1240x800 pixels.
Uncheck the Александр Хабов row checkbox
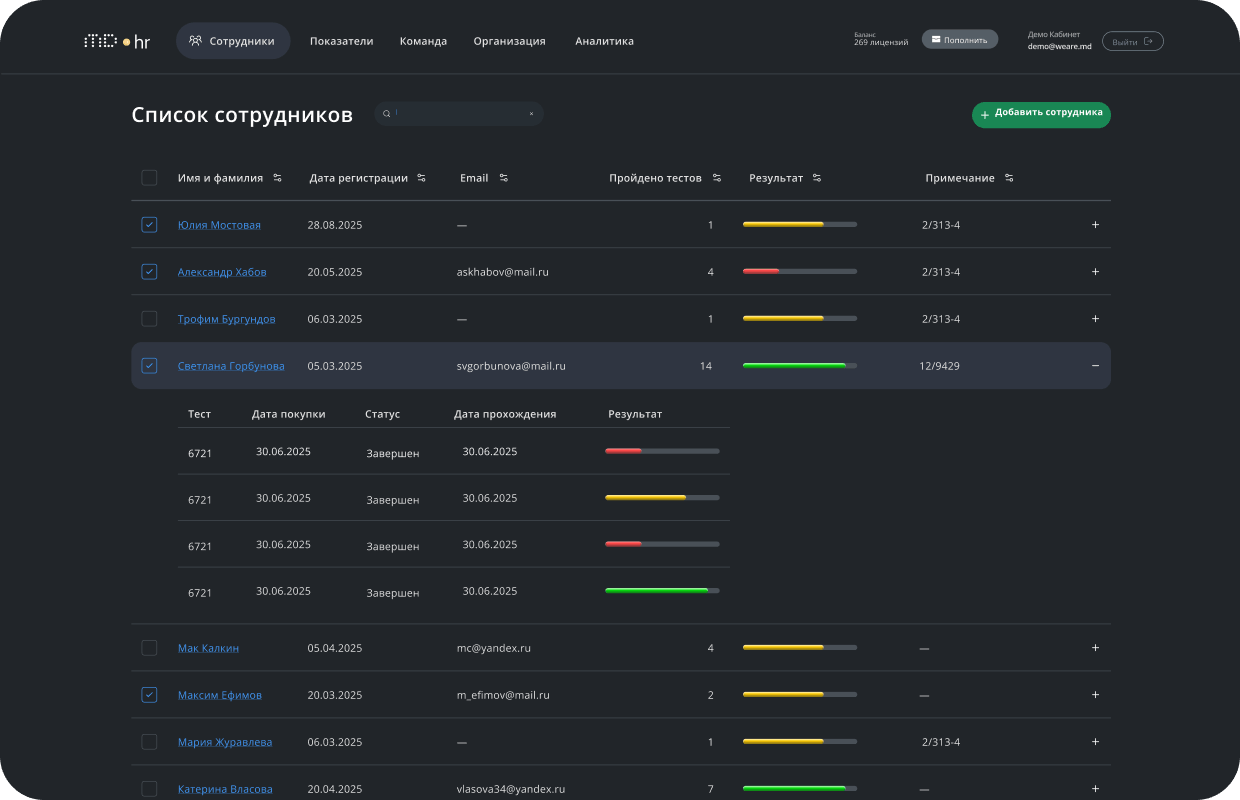pyautogui.click(x=149, y=272)
